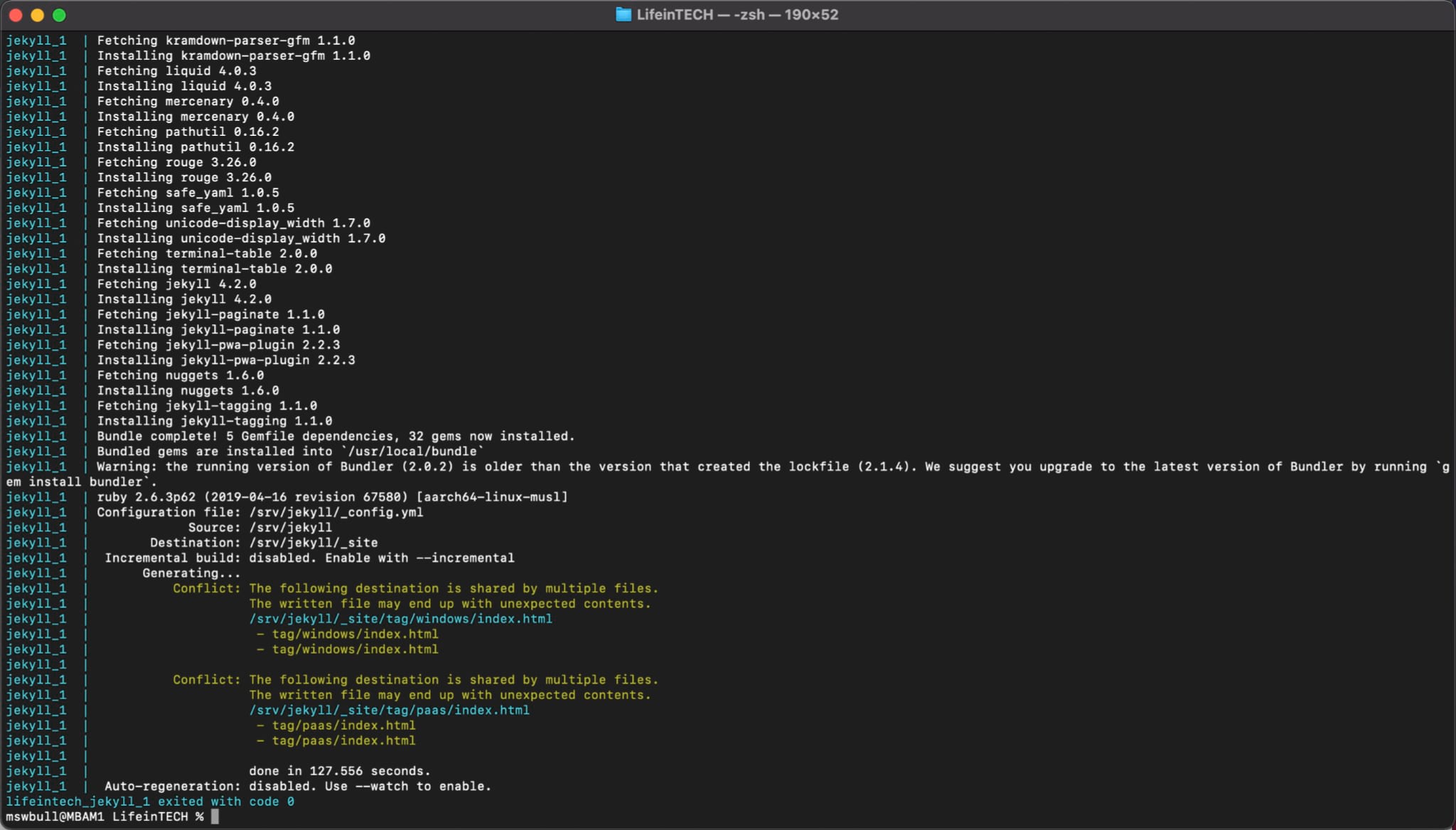Click the terminal cursor block after prompt
Image resolution: width=1456 pixels, height=830 pixels.
(x=215, y=816)
